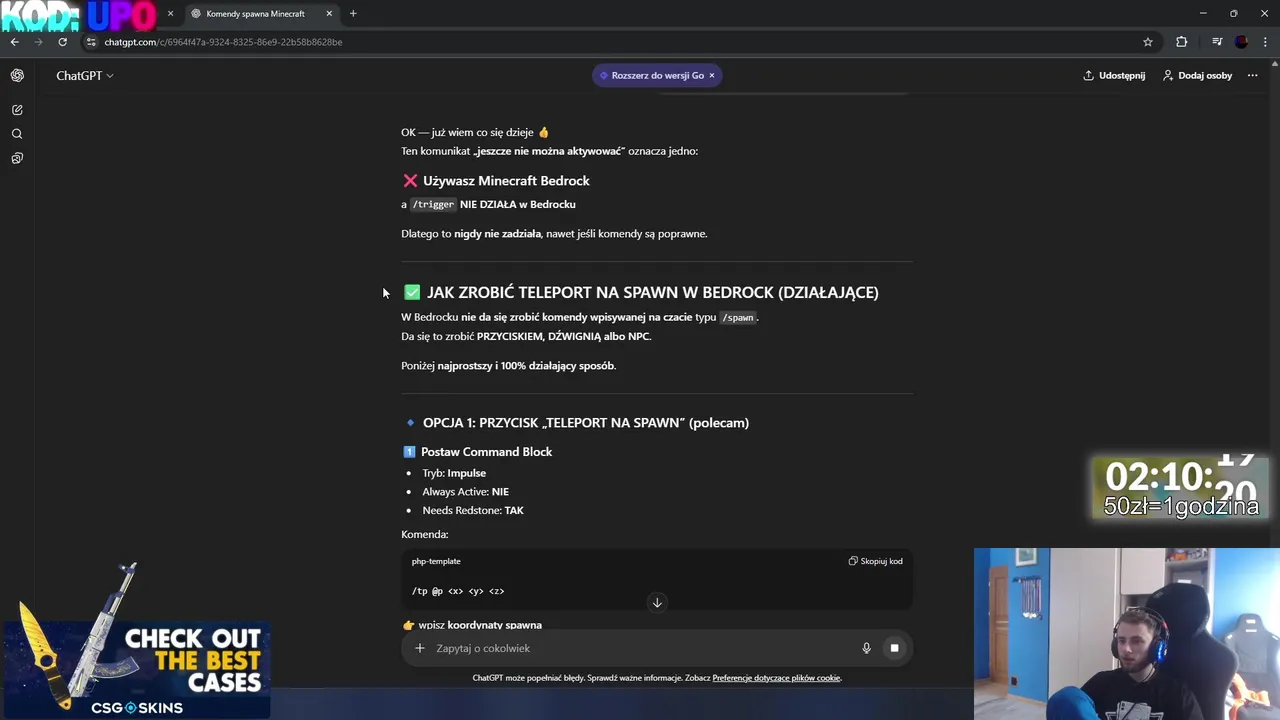The image size is (1280, 720).
Task: Start voice dictation with the microphone icon
Action: [x=866, y=648]
